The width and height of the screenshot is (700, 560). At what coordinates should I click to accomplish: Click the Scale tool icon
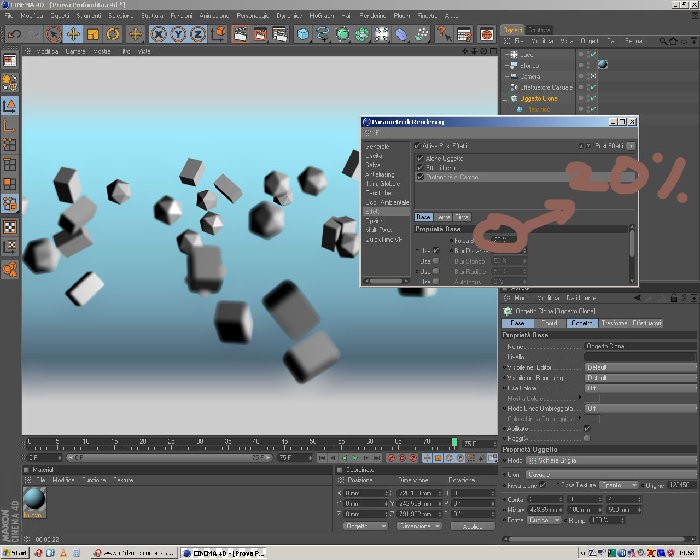click(93, 34)
